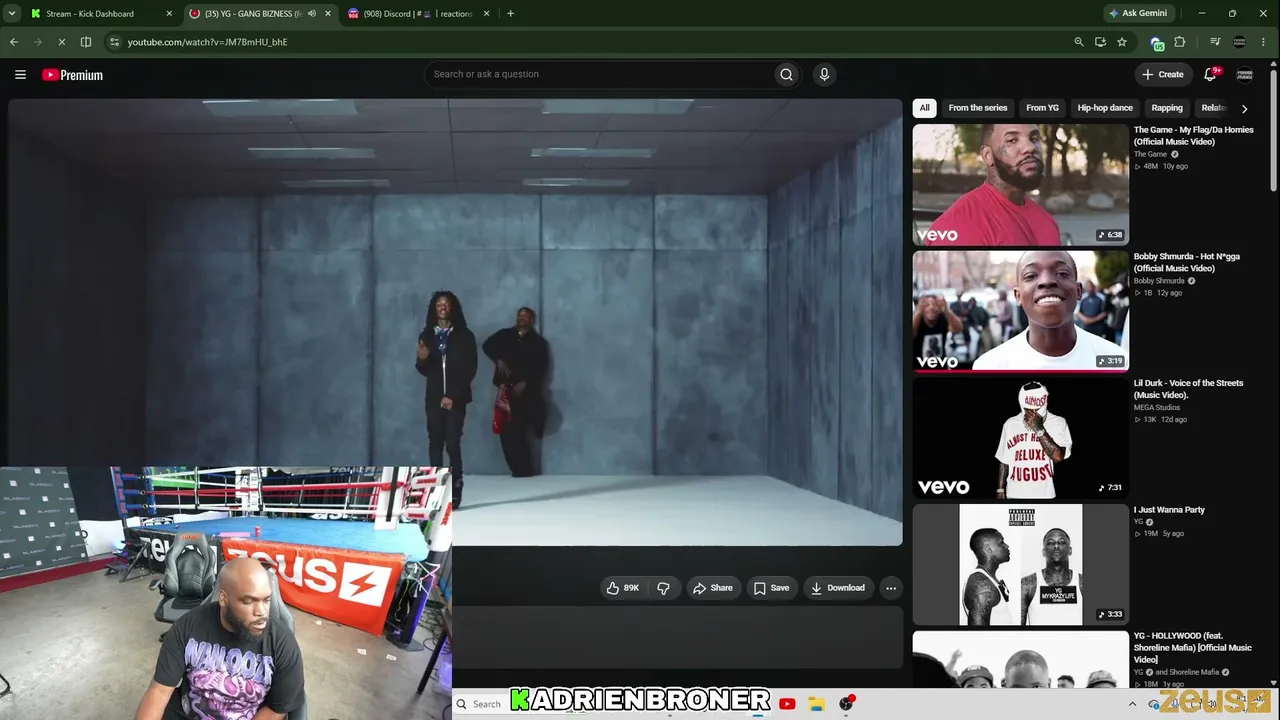Viewport: 1280px width, 720px height.
Task: Click the YouTube search magnifier button
Action: click(x=786, y=74)
